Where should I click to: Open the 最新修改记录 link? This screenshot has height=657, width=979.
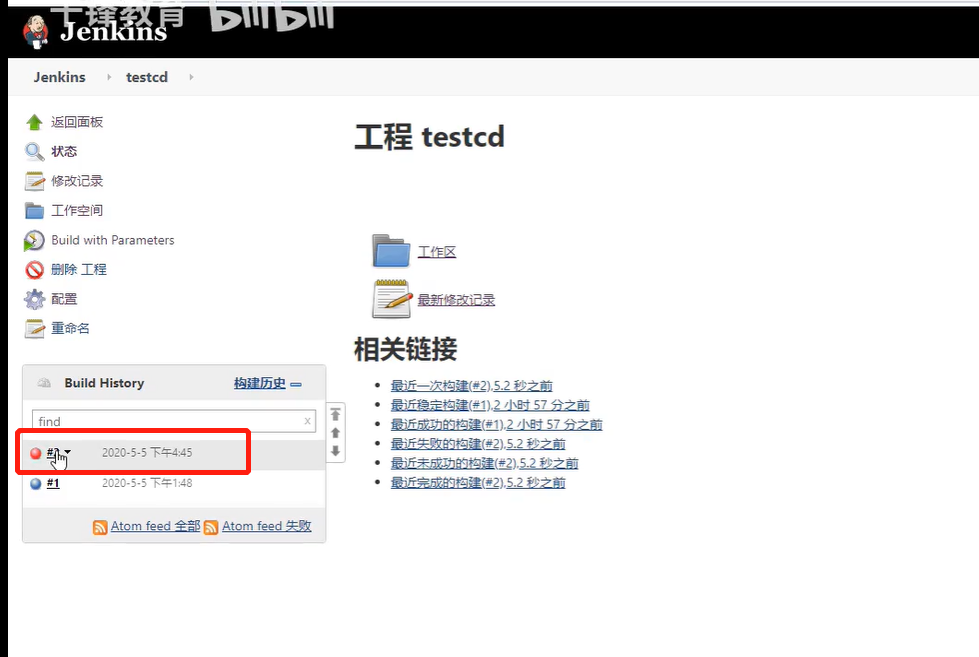click(456, 300)
